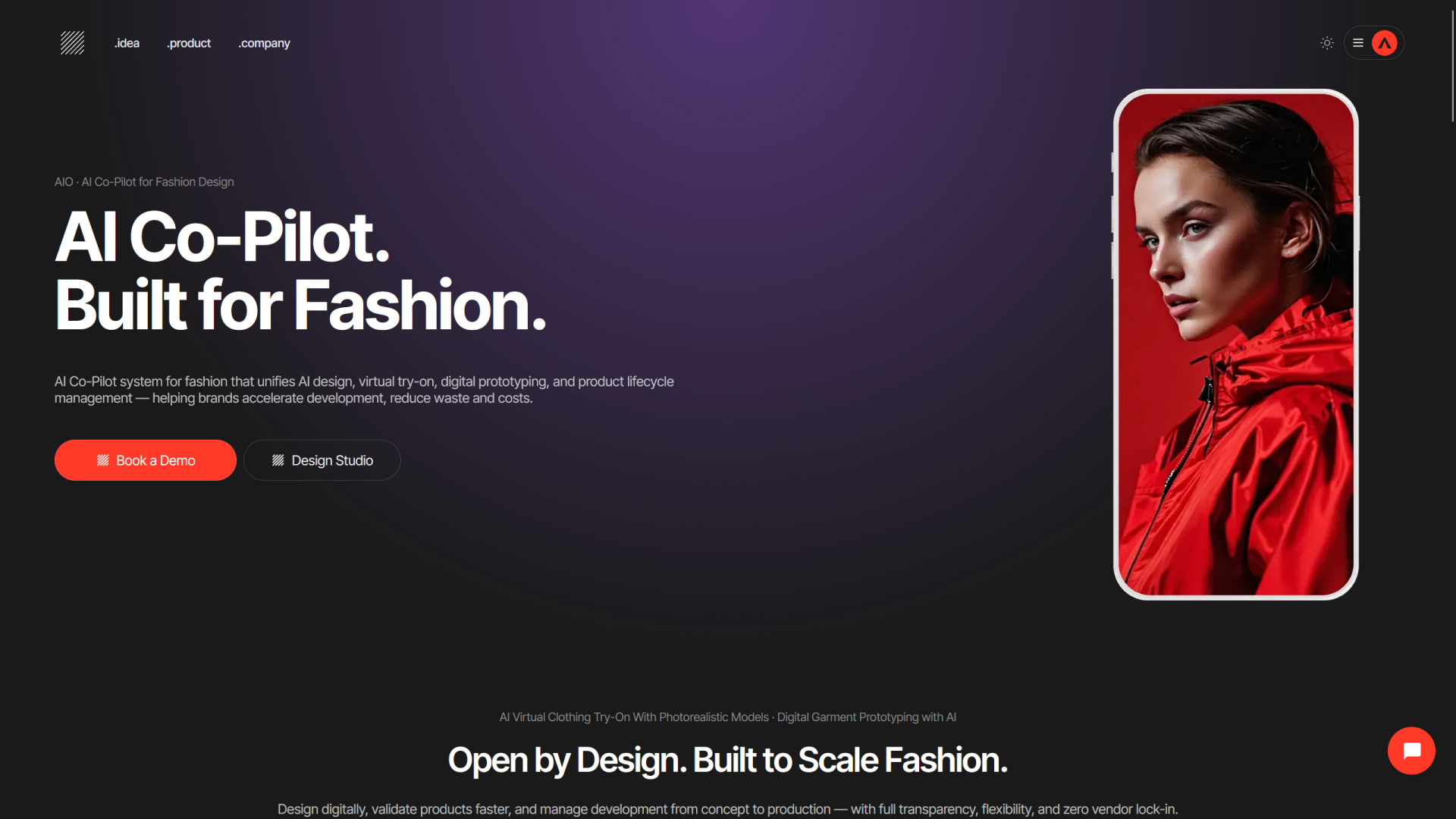This screenshot has width=1456, height=819.
Task: Click the AI Co-Pilot Built for Fashion headline
Action: point(300,271)
